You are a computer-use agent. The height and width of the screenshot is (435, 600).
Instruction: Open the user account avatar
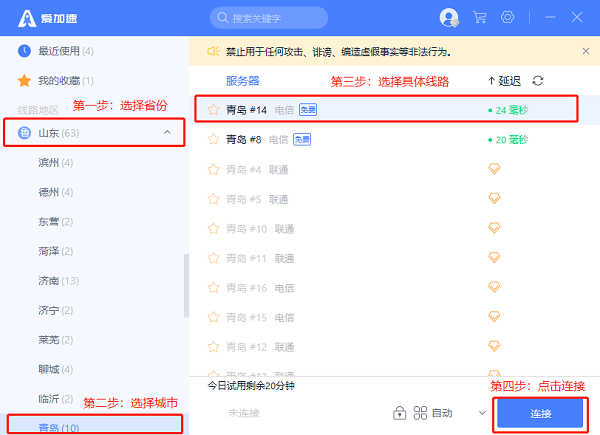pos(449,18)
